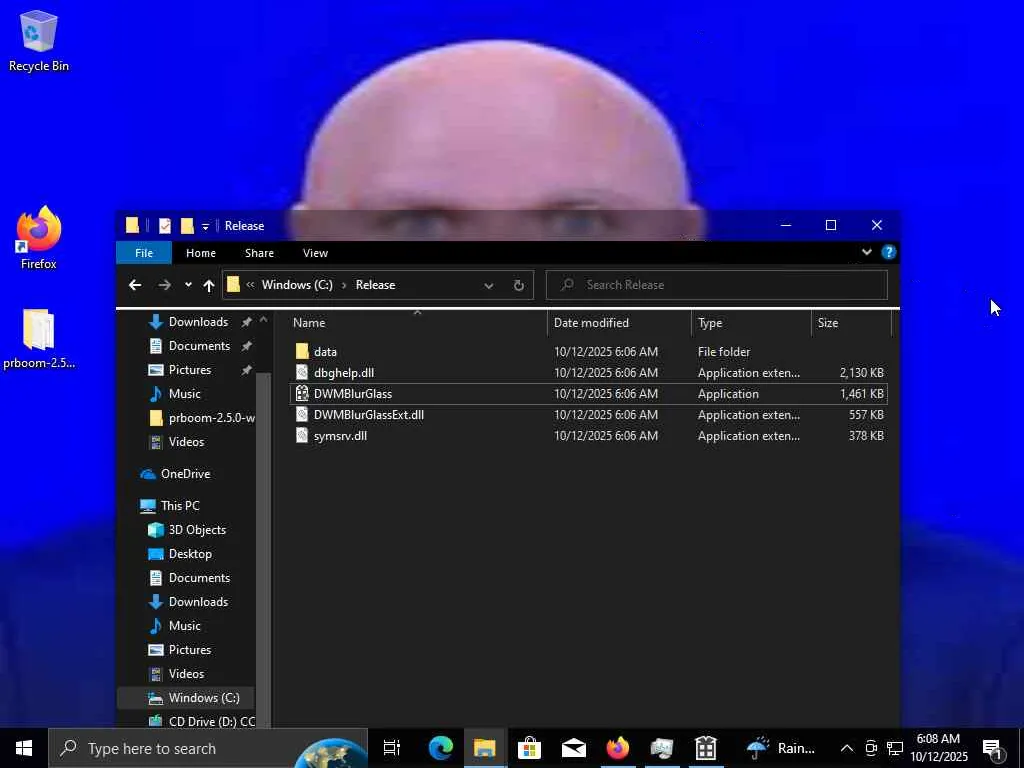
Task: Open Task View from the taskbar
Action: click(392, 748)
